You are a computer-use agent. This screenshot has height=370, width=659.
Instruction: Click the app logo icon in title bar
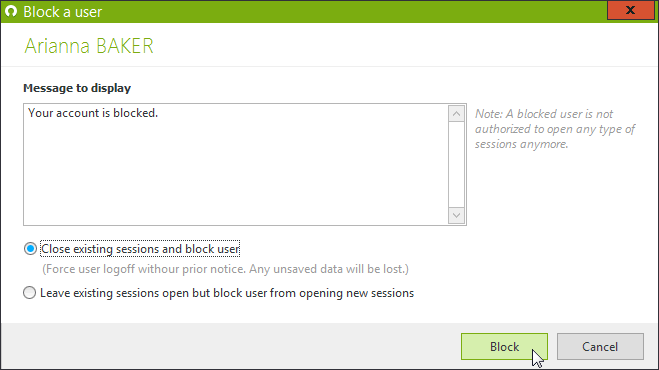click(11, 11)
